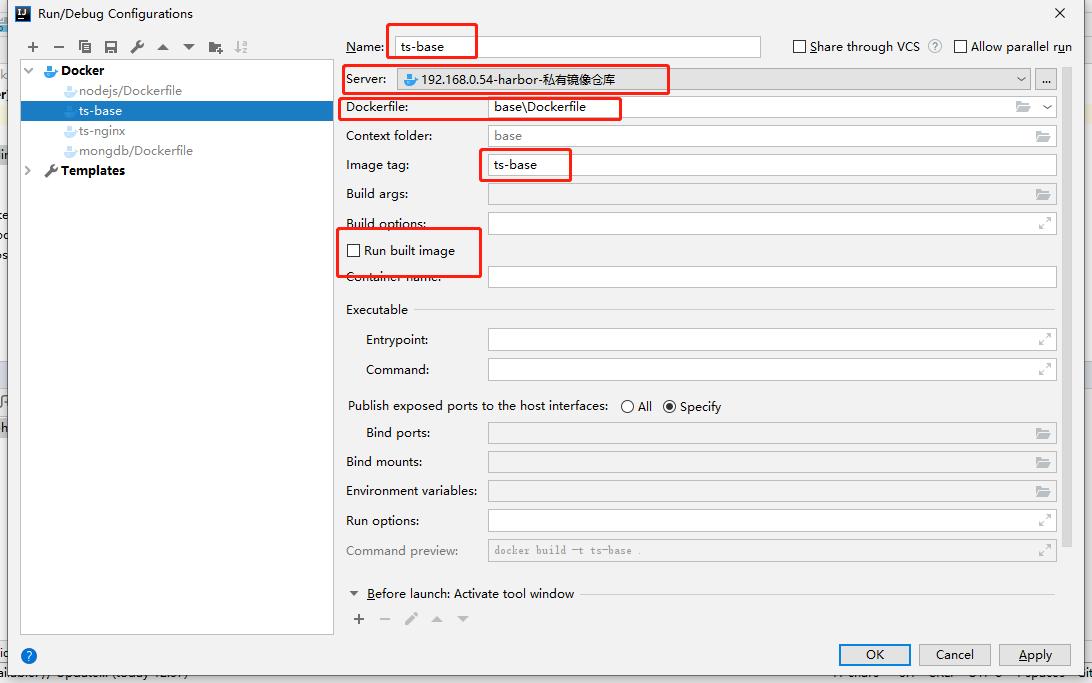1092x683 pixels.
Task: Browse for Context folder via folder icon
Action: (1043, 136)
